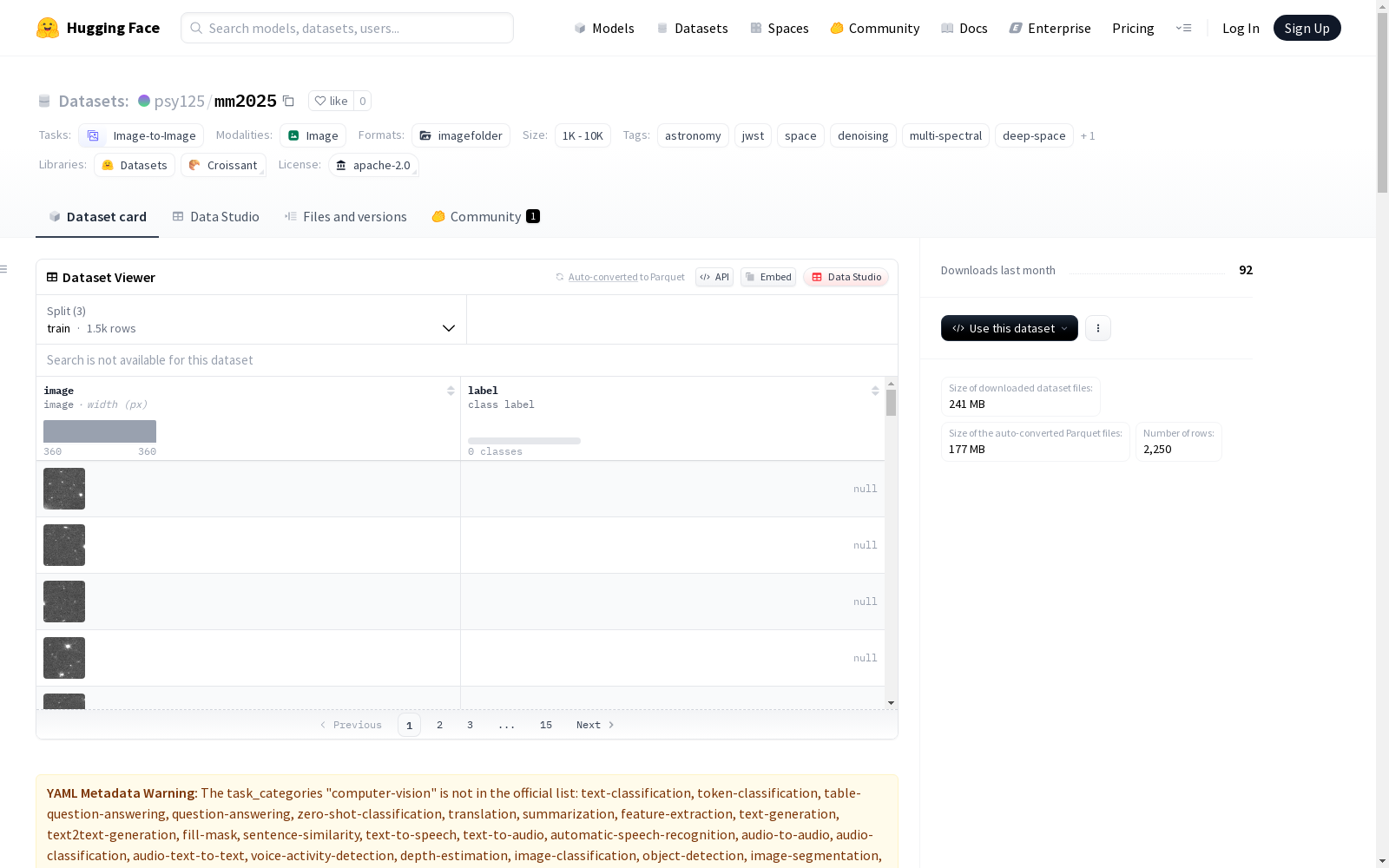Viewport: 1389px width, 868px height.
Task: Open Docs in the top navigation
Action: [x=964, y=28]
